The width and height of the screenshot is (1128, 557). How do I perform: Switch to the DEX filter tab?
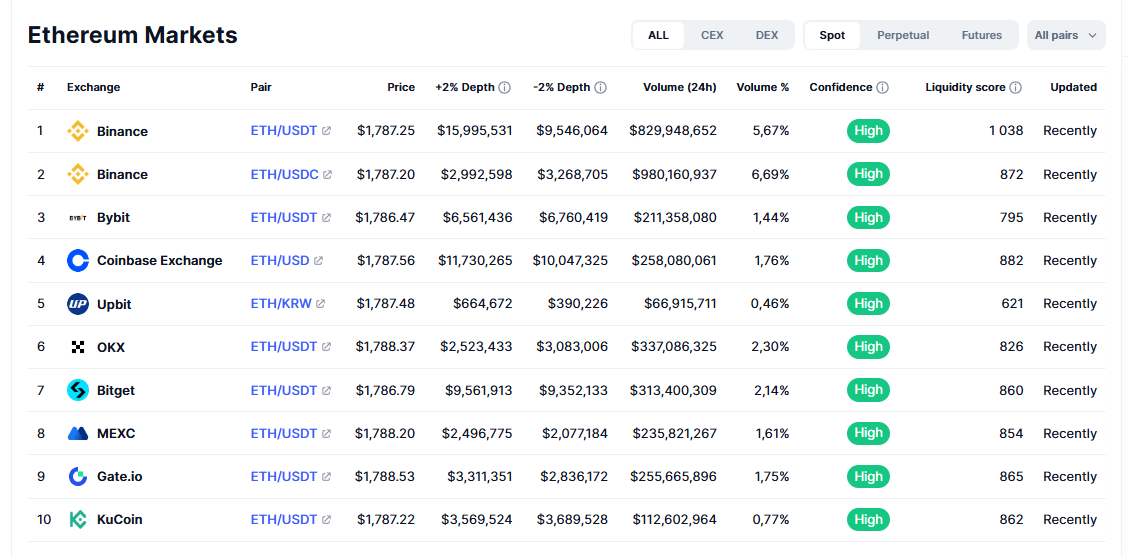coord(767,35)
